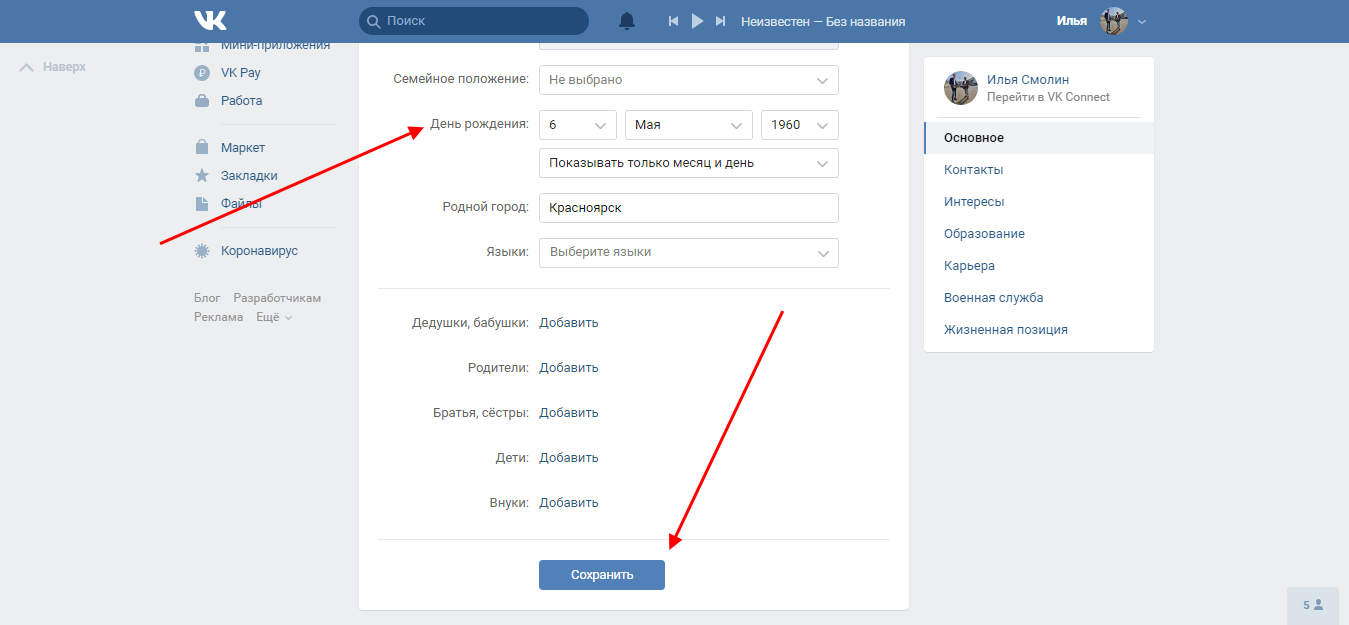This screenshot has height=625, width=1349.
Task: Click the Наверх up arrow
Action: (x=26, y=67)
